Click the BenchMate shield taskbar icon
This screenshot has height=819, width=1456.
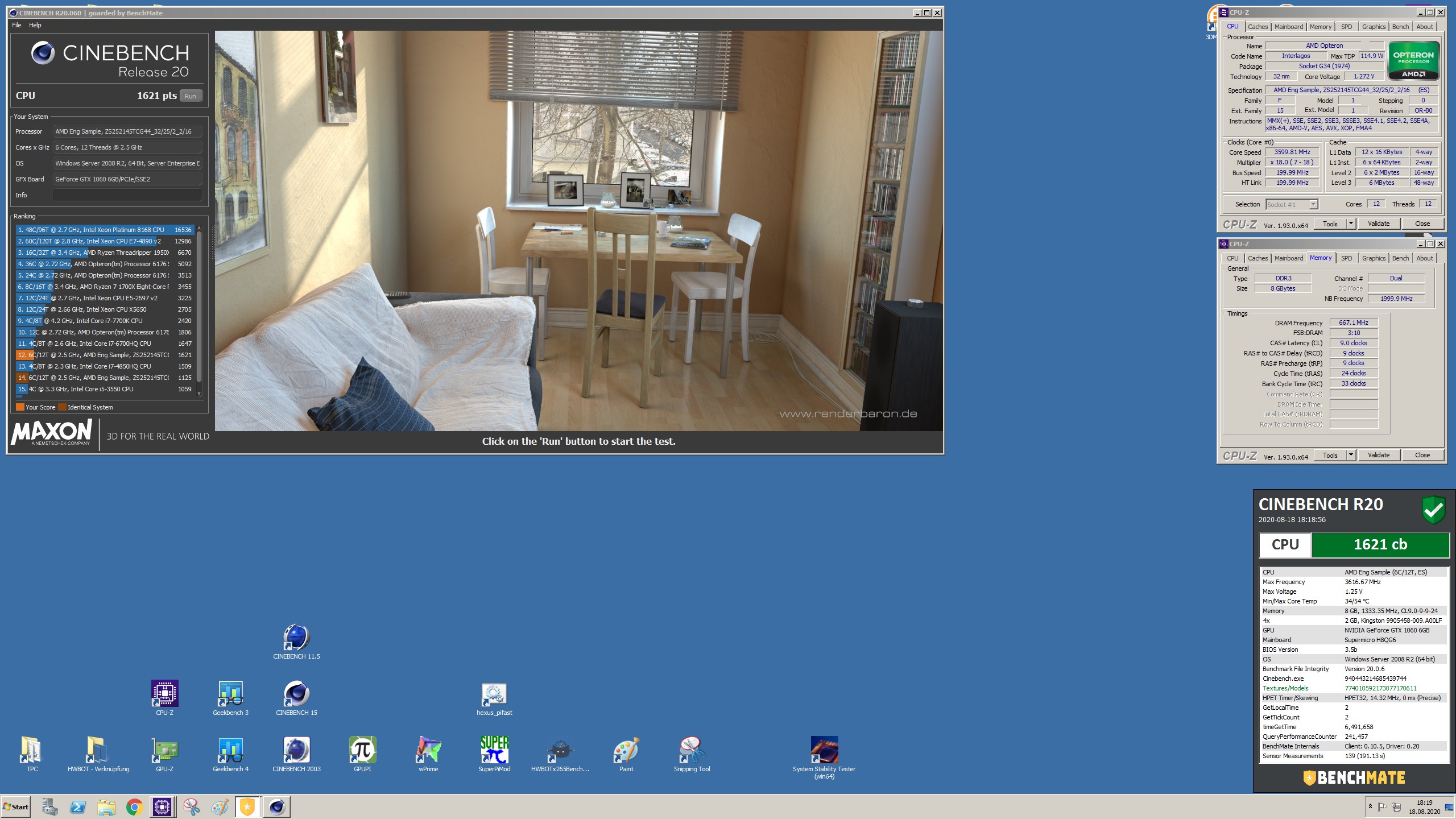pos(247,807)
